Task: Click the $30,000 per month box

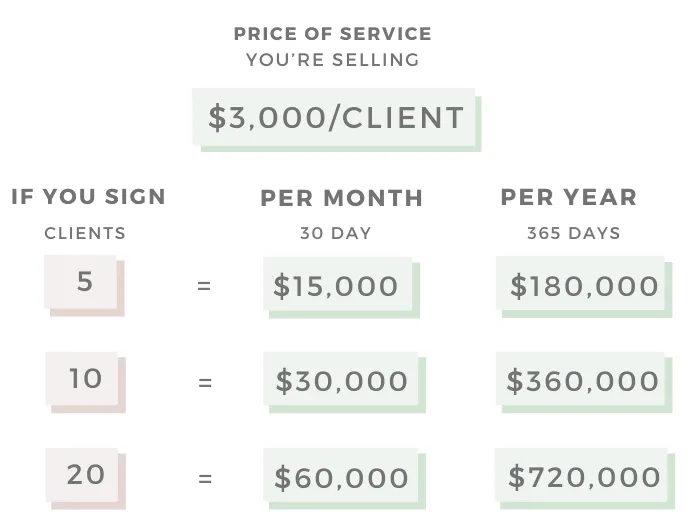Action: [341, 381]
